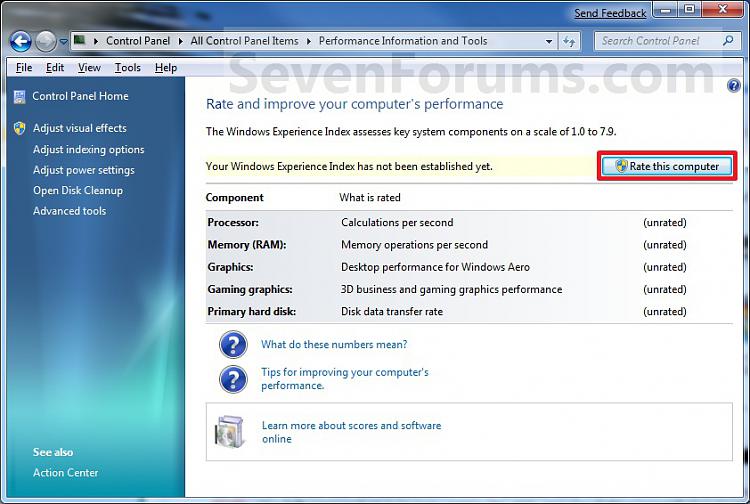Screen dimensions: 750x504
Task: Select Performance Information and Tools breadcrumb
Action: pos(403,41)
